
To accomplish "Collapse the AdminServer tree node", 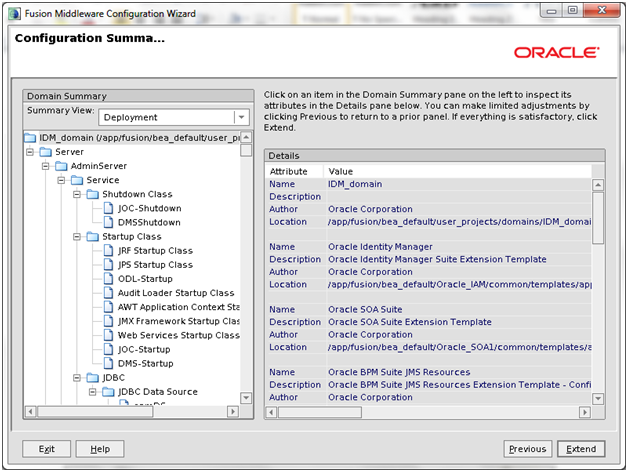I will tap(46, 166).
